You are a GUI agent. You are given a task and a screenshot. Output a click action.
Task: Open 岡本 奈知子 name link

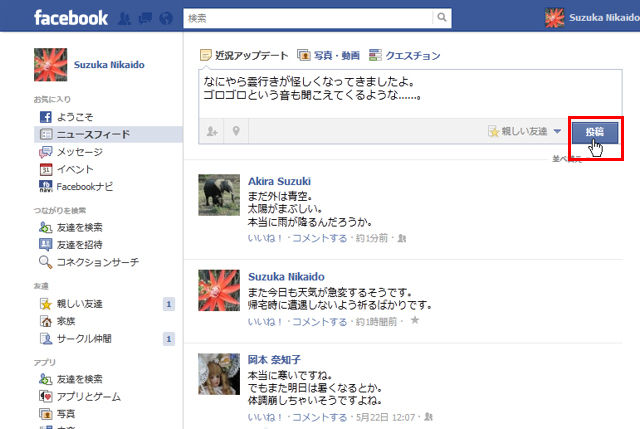click(x=274, y=360)
